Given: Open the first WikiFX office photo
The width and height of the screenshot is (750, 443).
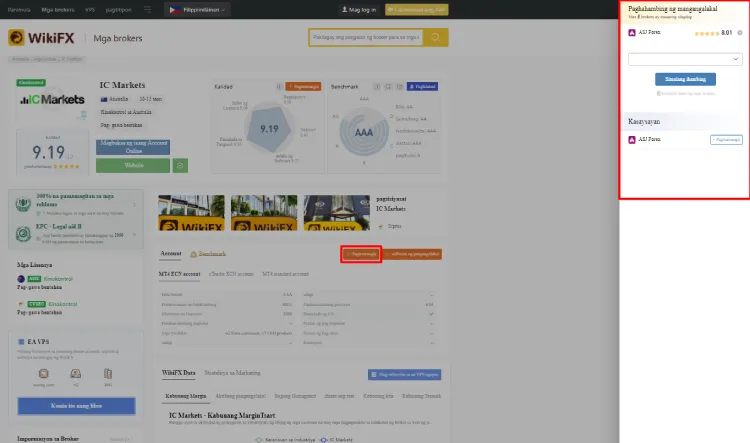Looking at the screenshot, I should [x=191, y=213].
